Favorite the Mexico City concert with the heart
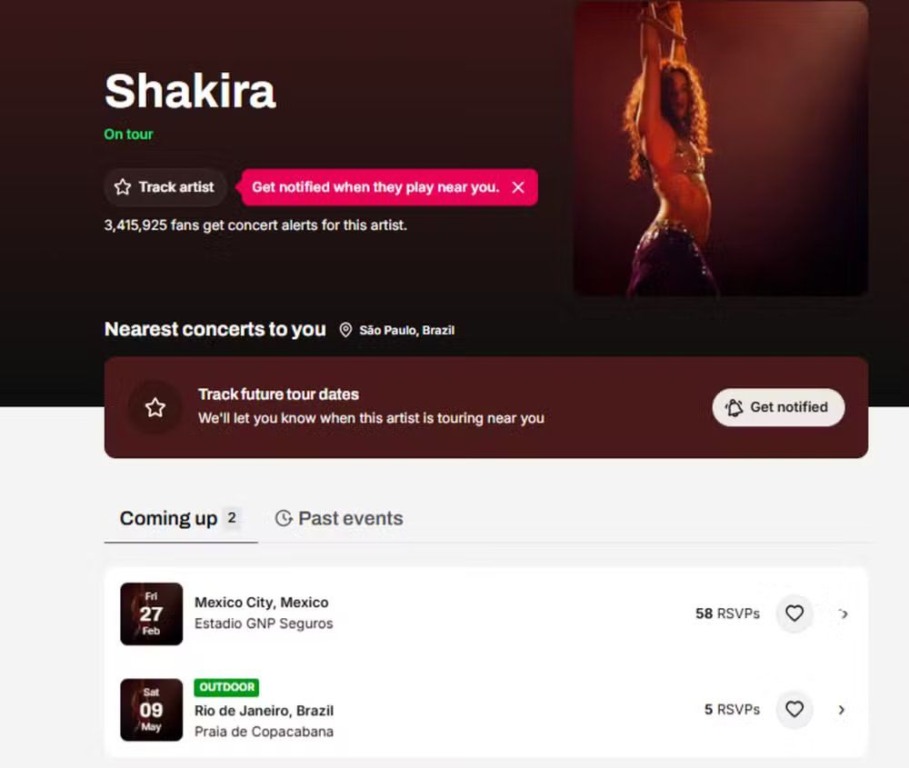The width and height of the screenshot is (909, 768). (x=794, y=614)
